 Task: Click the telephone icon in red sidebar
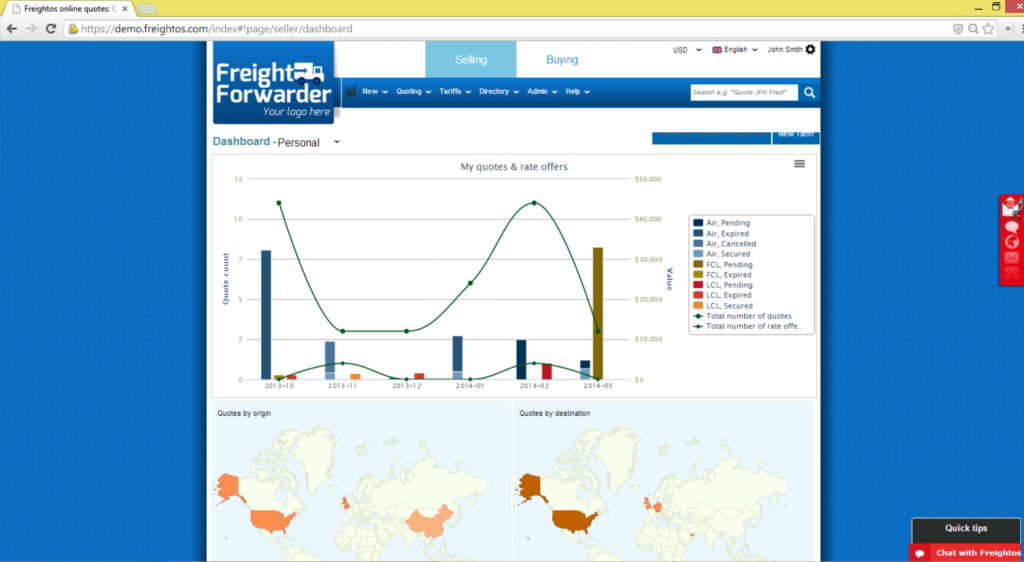point(1012,272)
